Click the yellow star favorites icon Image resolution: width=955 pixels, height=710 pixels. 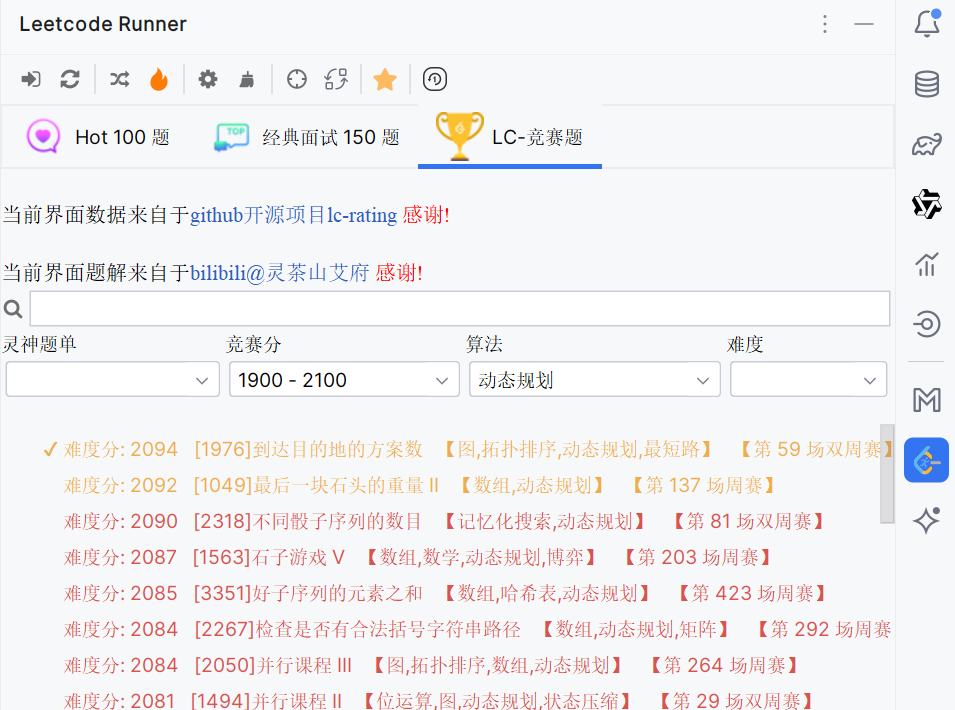[385, 80]
